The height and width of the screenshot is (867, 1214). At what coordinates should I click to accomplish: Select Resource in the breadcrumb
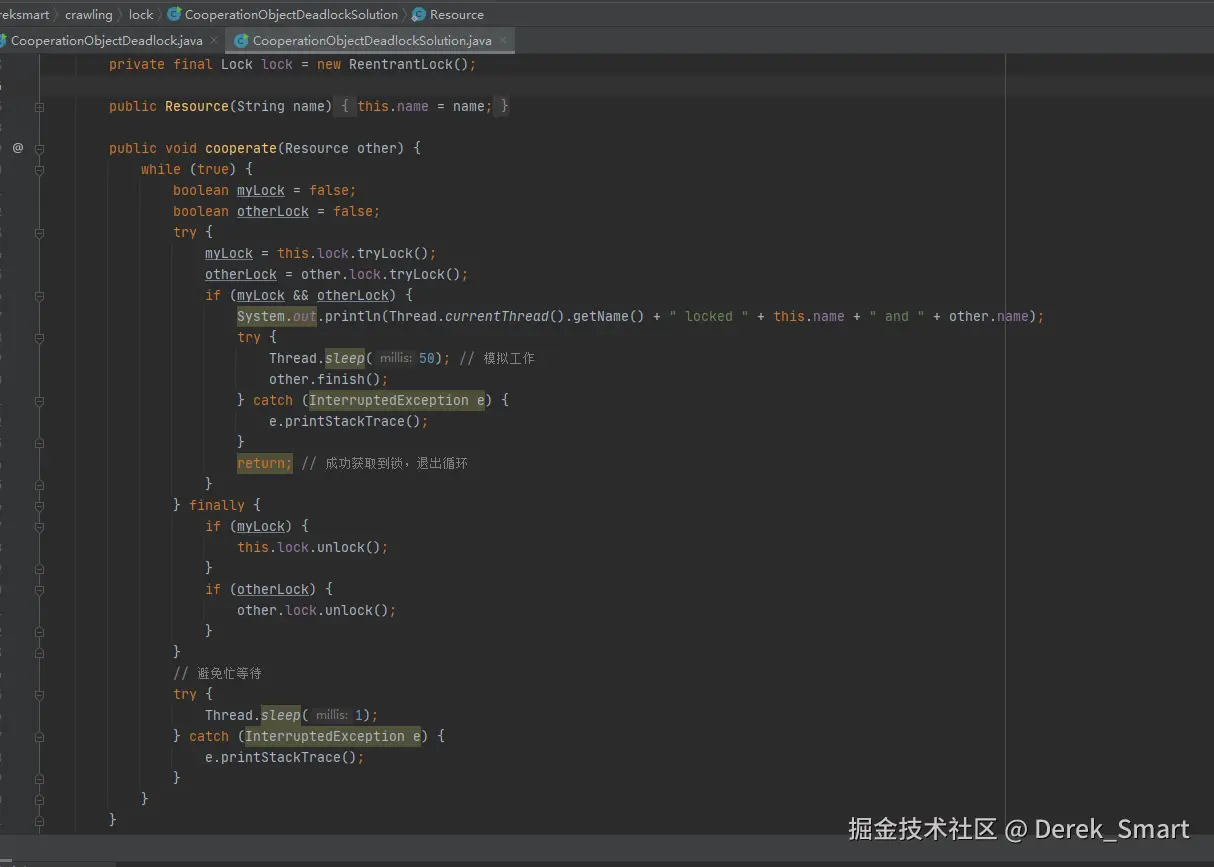click(457, 14)
